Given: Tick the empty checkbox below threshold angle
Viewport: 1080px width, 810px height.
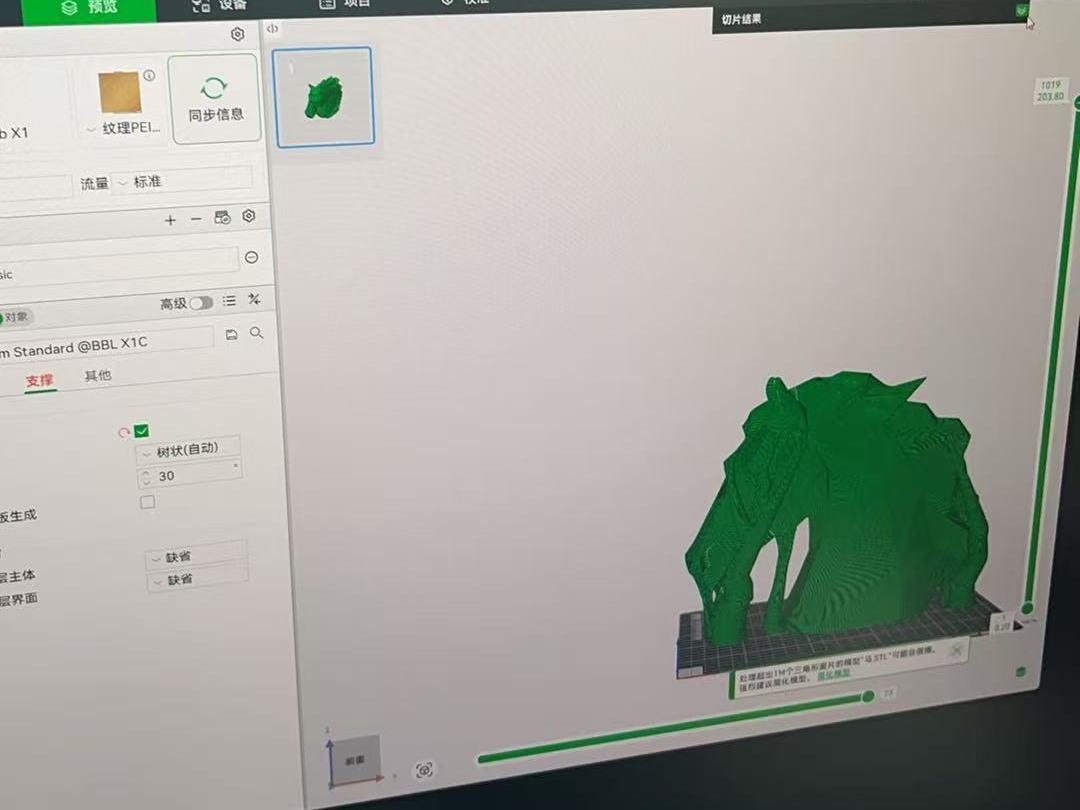Looking at the screenshot, I should click(147, 502).
